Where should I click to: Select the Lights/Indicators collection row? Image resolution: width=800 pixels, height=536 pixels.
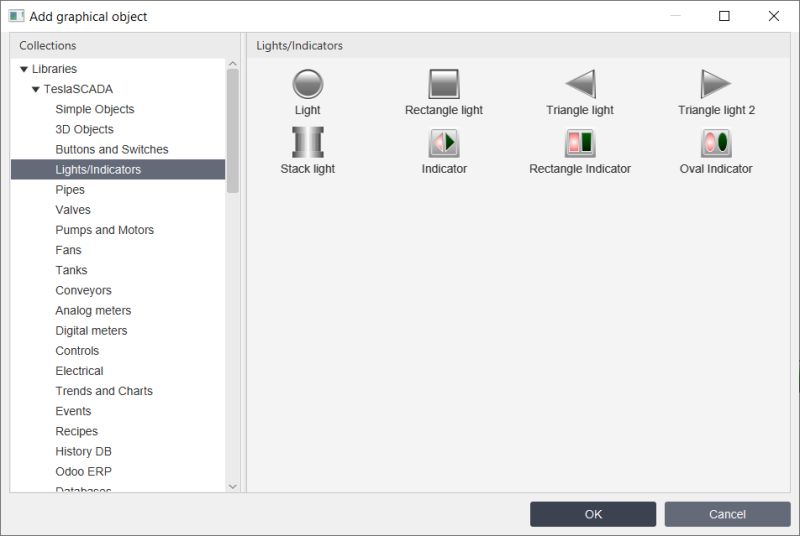pos(118,169)
